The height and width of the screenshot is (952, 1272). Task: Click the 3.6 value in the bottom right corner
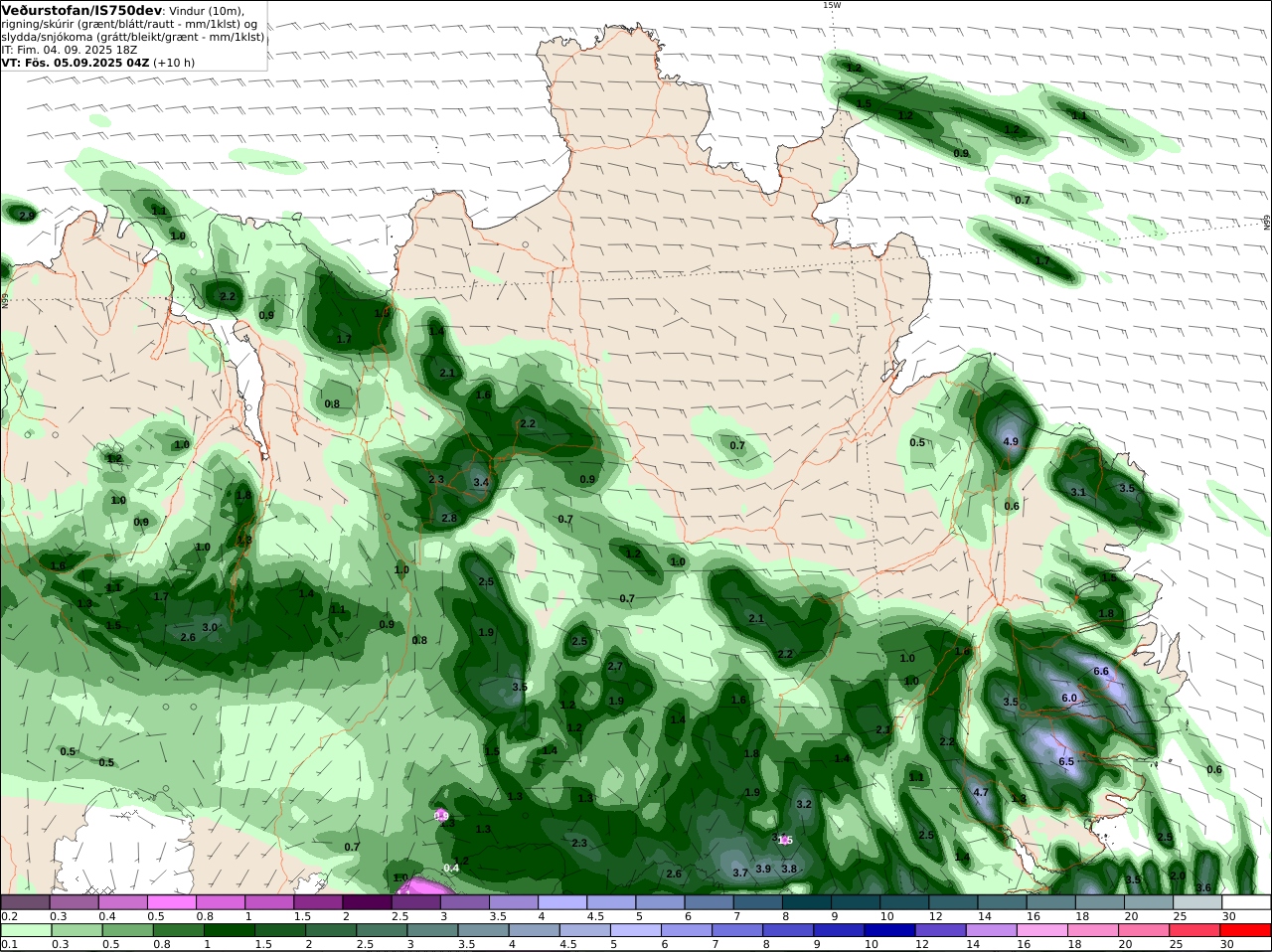tap(1203, 888)
